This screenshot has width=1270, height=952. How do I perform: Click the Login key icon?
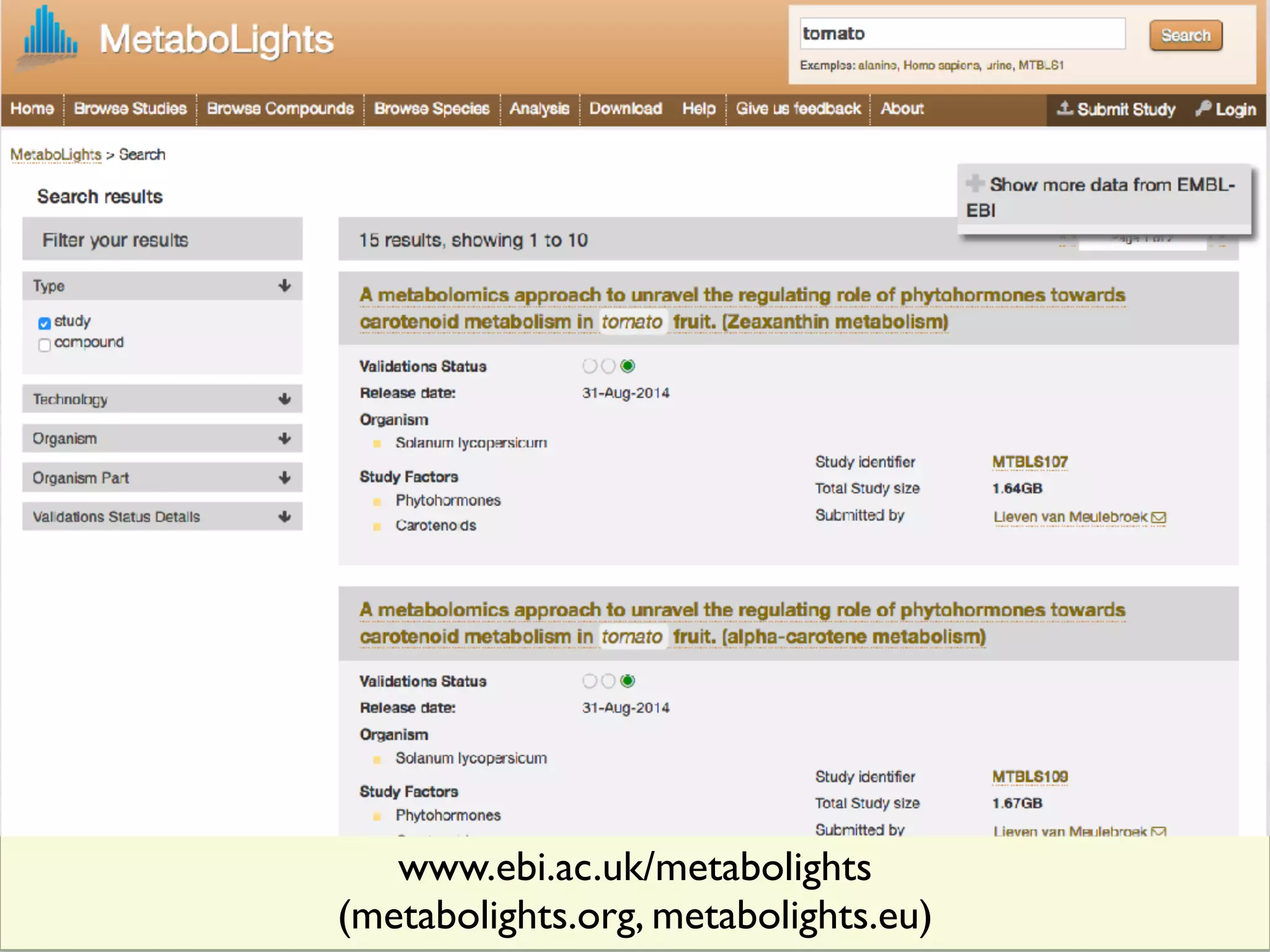tap(1203, 108)
